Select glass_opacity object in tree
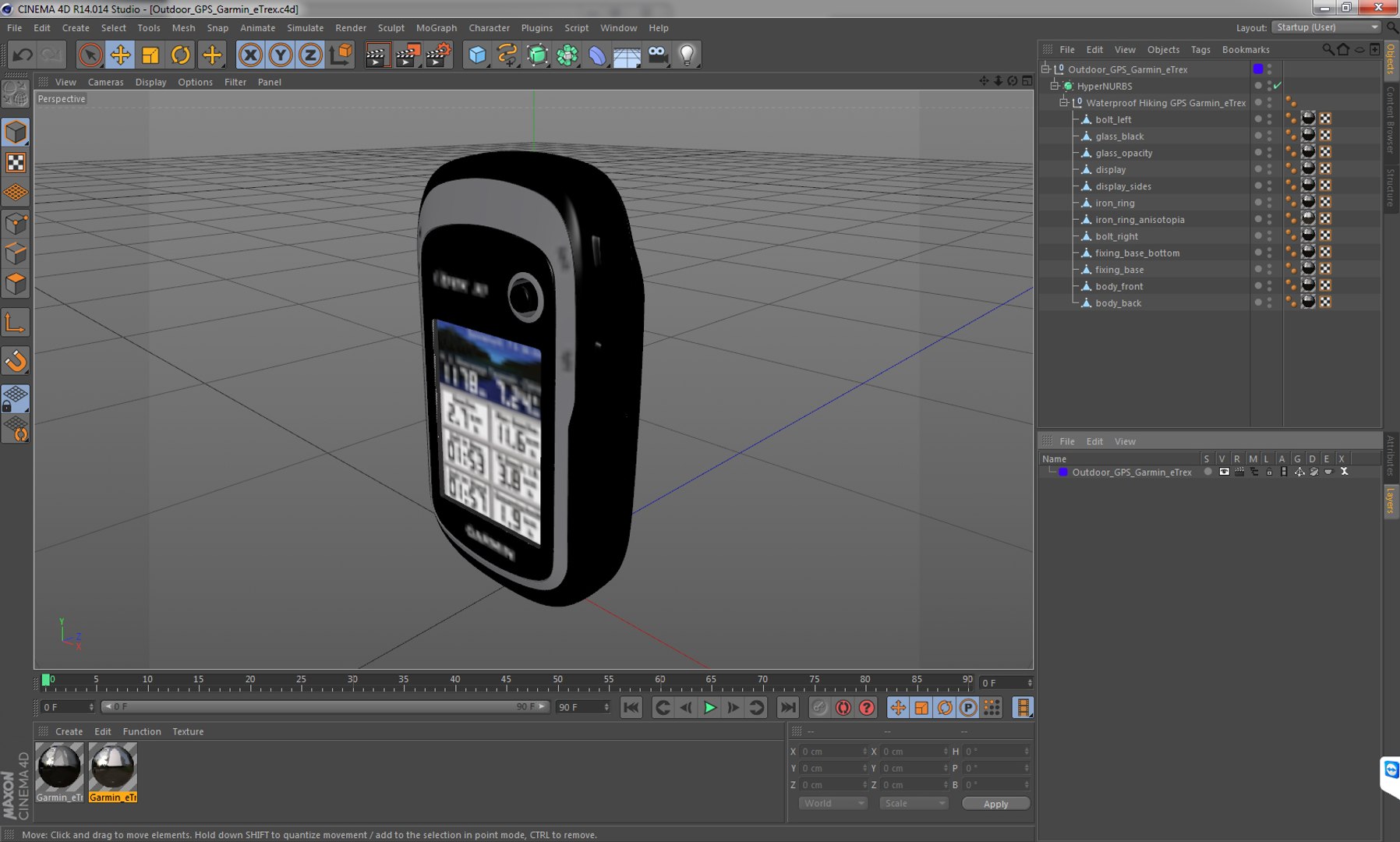This screenshot has width=1400, height=842. tap(1123, 153)
